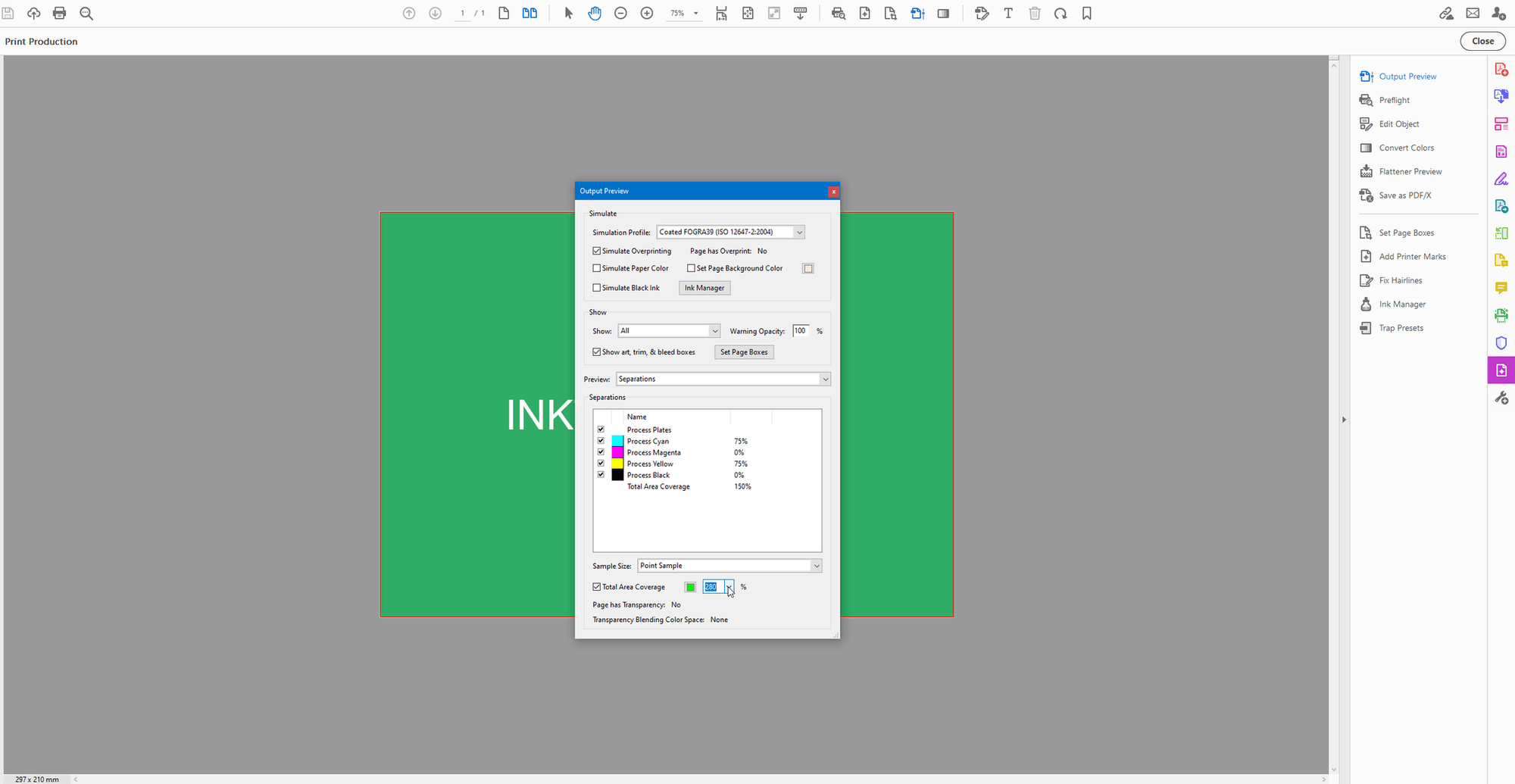The image size is (1515, 784).
Task: Click the Close button for Print Production
Action: [1483, 41]
